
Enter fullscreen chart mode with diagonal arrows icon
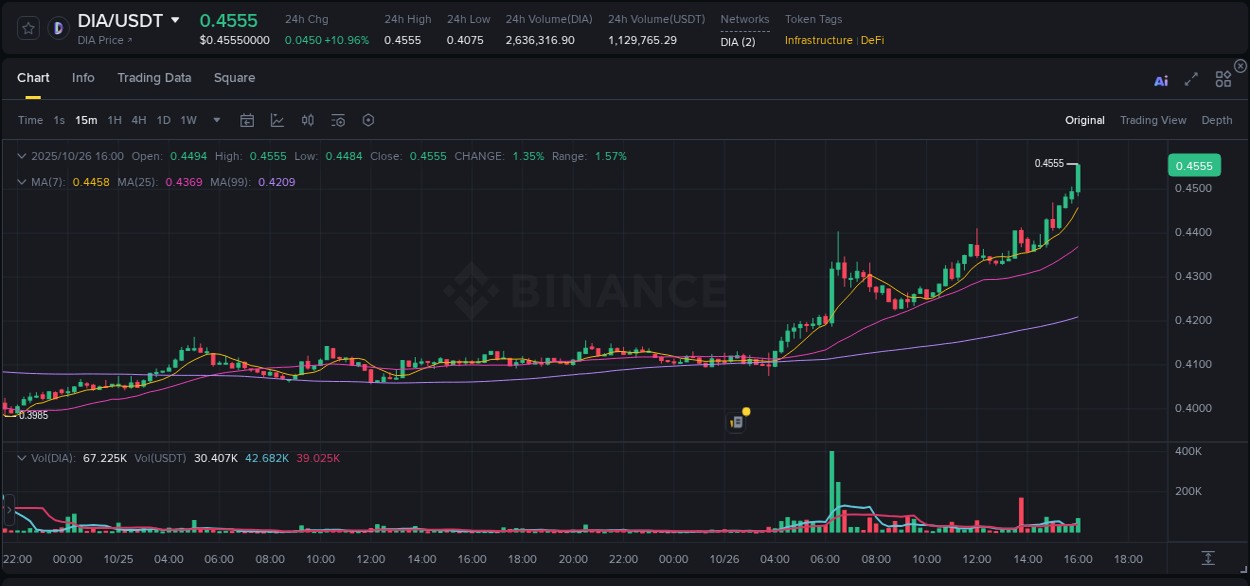pos(1191,79)
